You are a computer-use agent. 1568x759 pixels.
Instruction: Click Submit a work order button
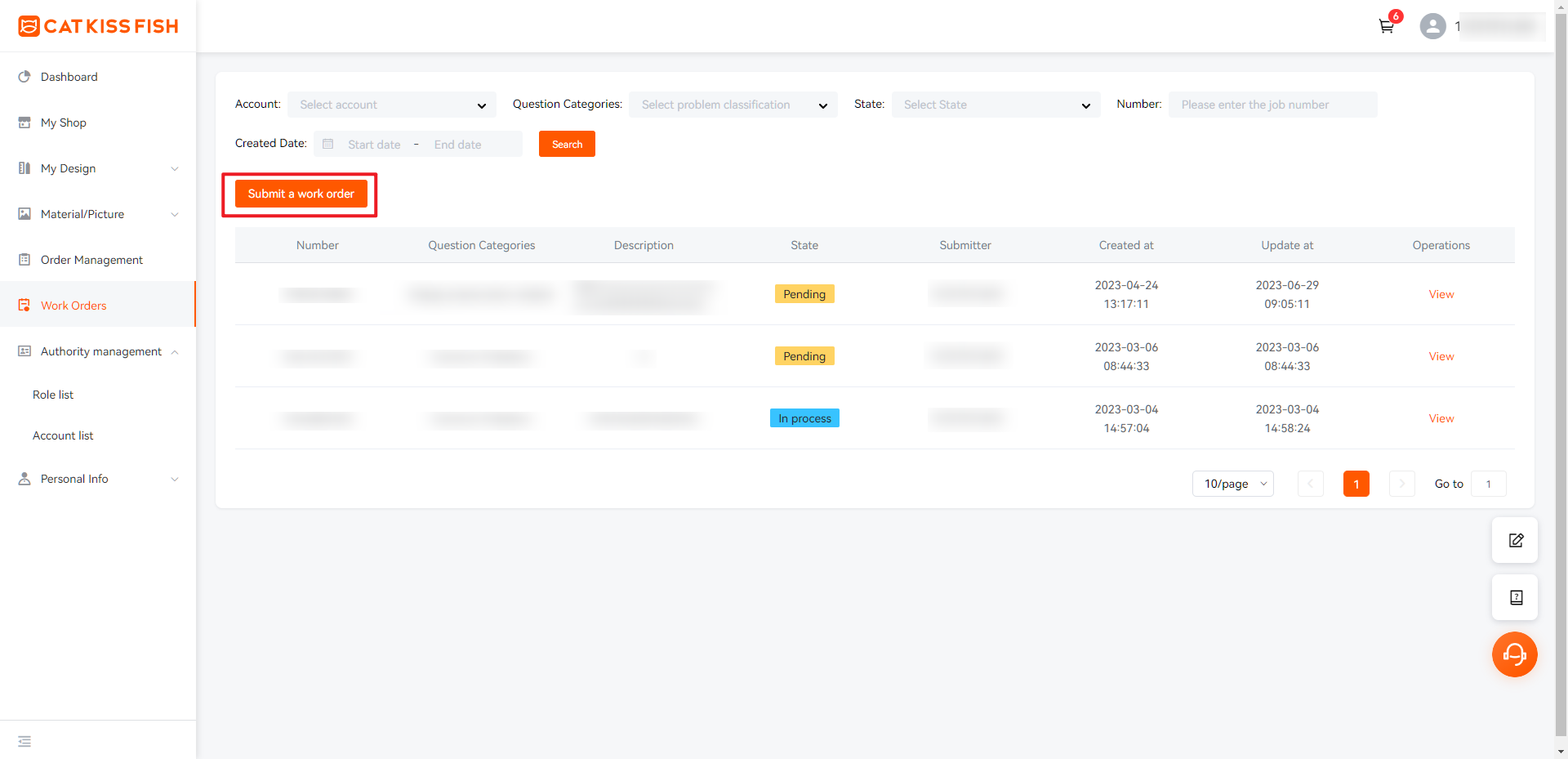click(301, 194)
